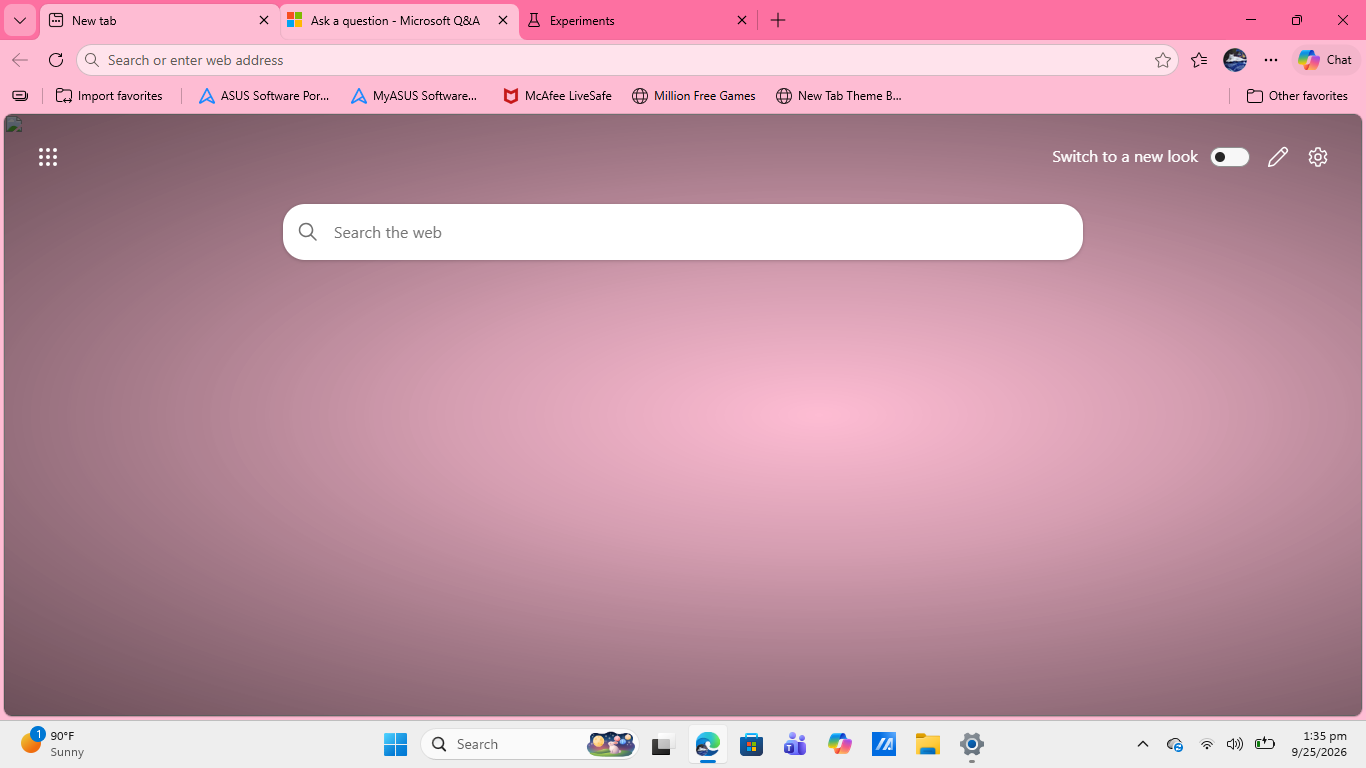Close the Experiments tab
The image size is (1366, 768).
click(742, 20)
